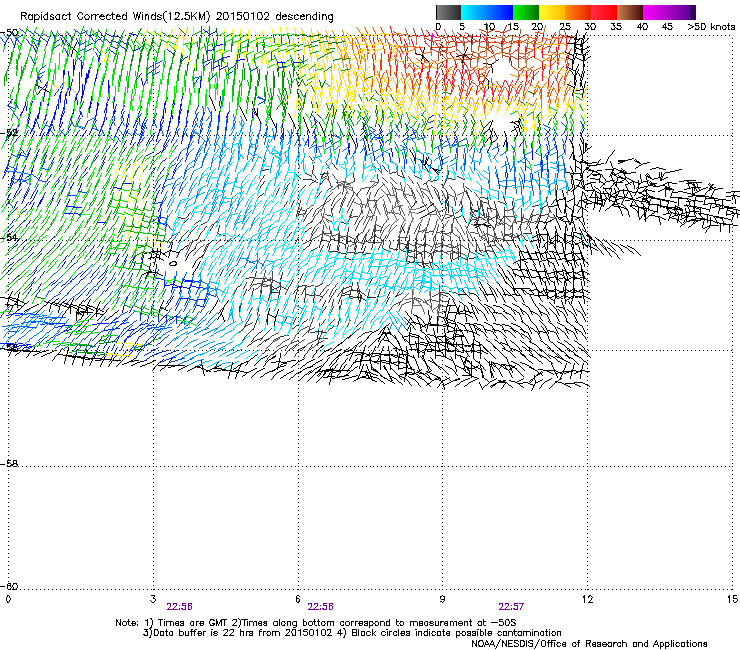
Task: Click the '10' label under the color scale
Action: [489, 26]
